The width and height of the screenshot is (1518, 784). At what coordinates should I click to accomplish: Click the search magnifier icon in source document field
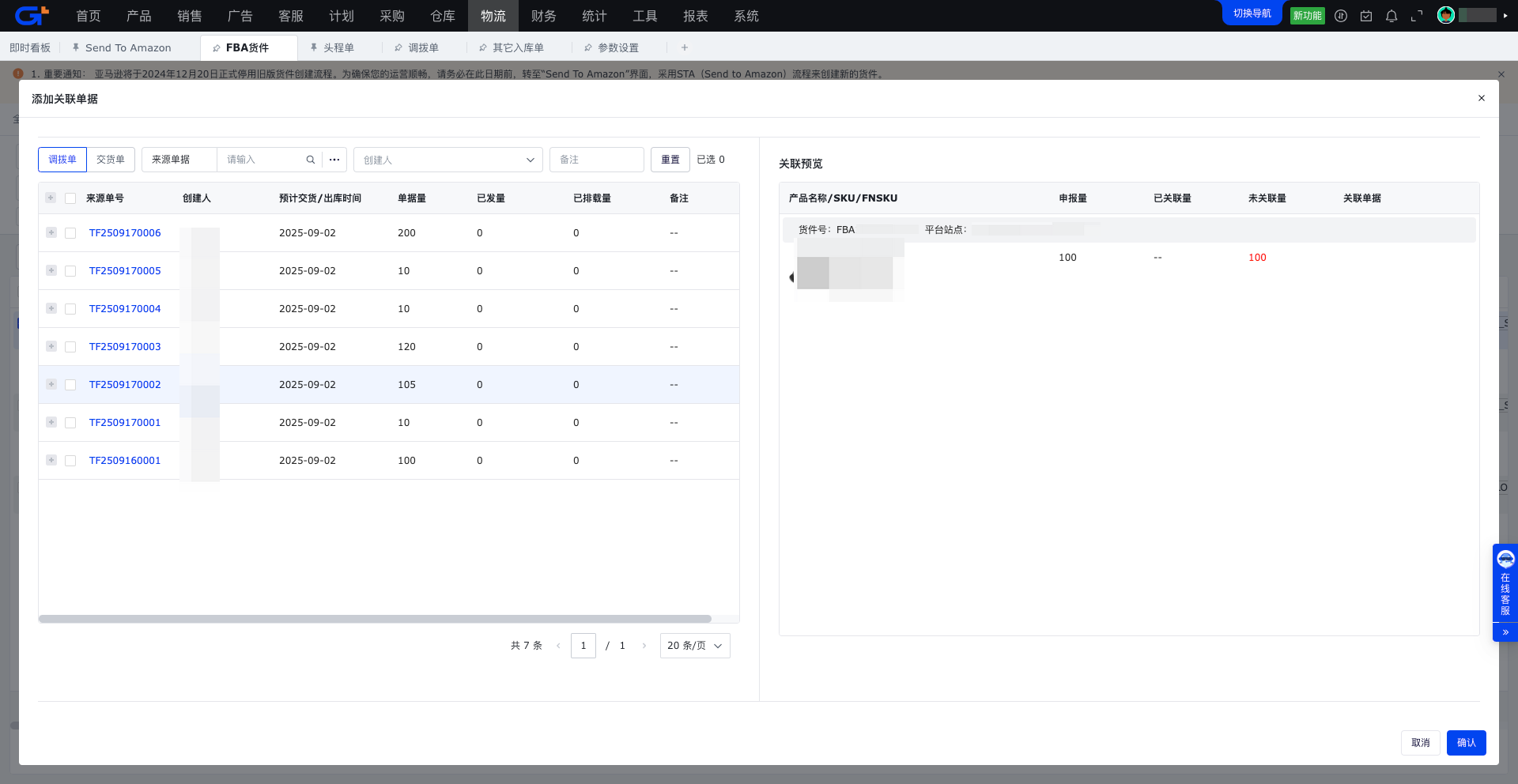[x=311, y=160]
